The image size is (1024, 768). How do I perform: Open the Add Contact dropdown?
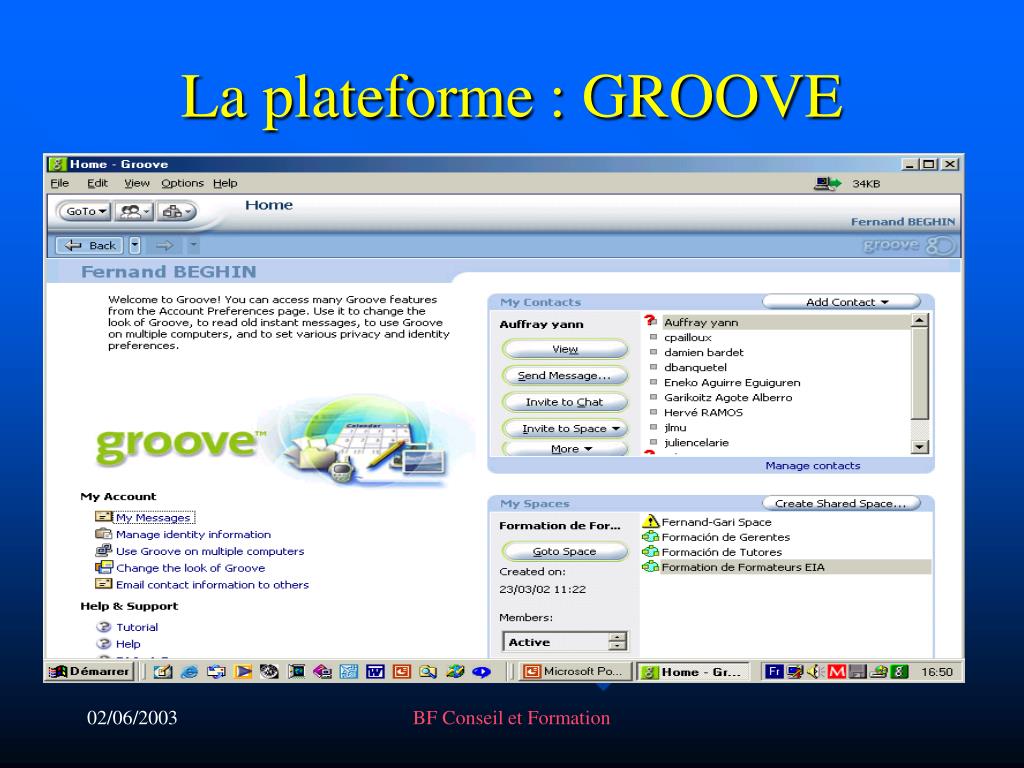pos(842,302)
